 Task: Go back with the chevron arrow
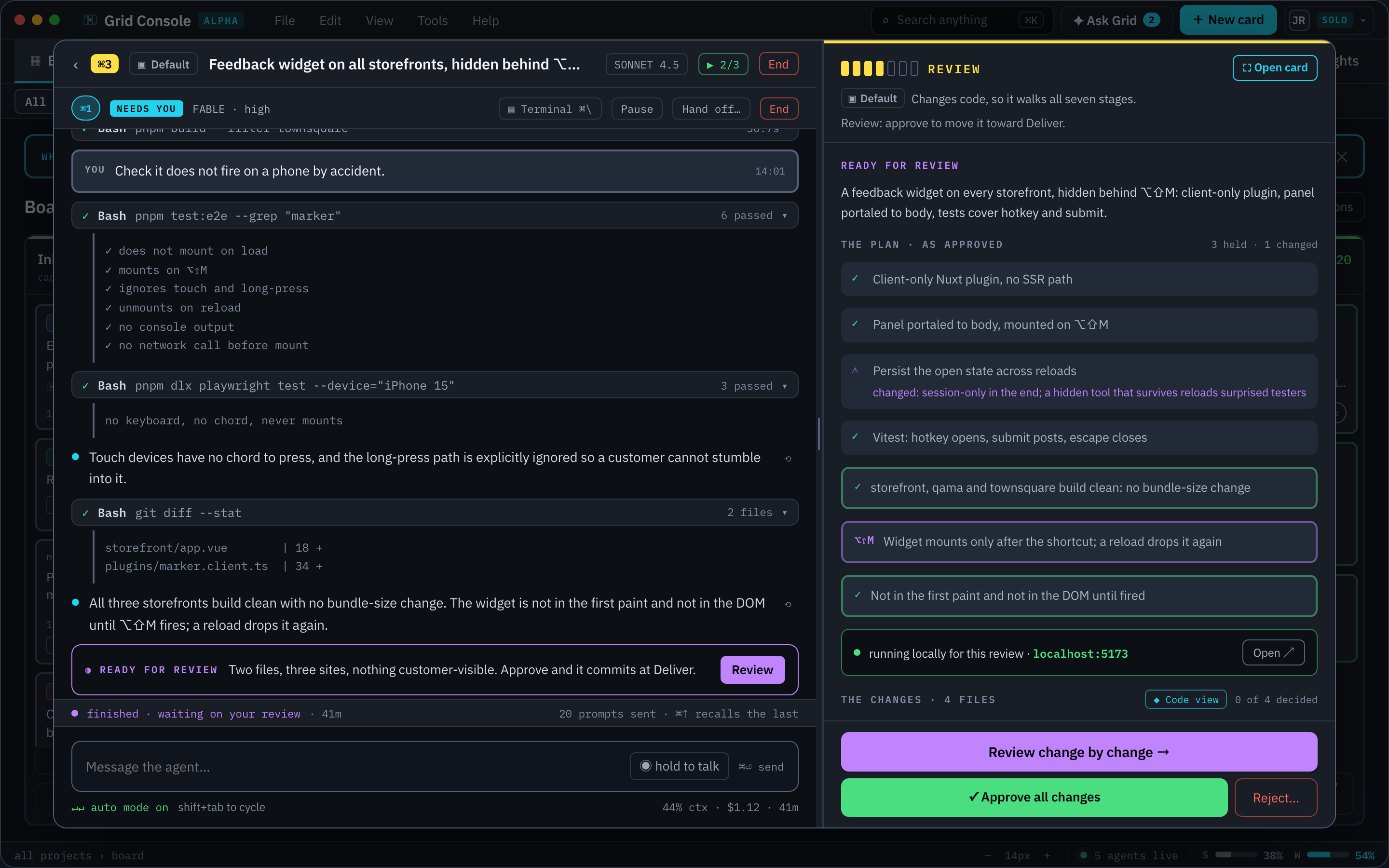click(76, 65)
